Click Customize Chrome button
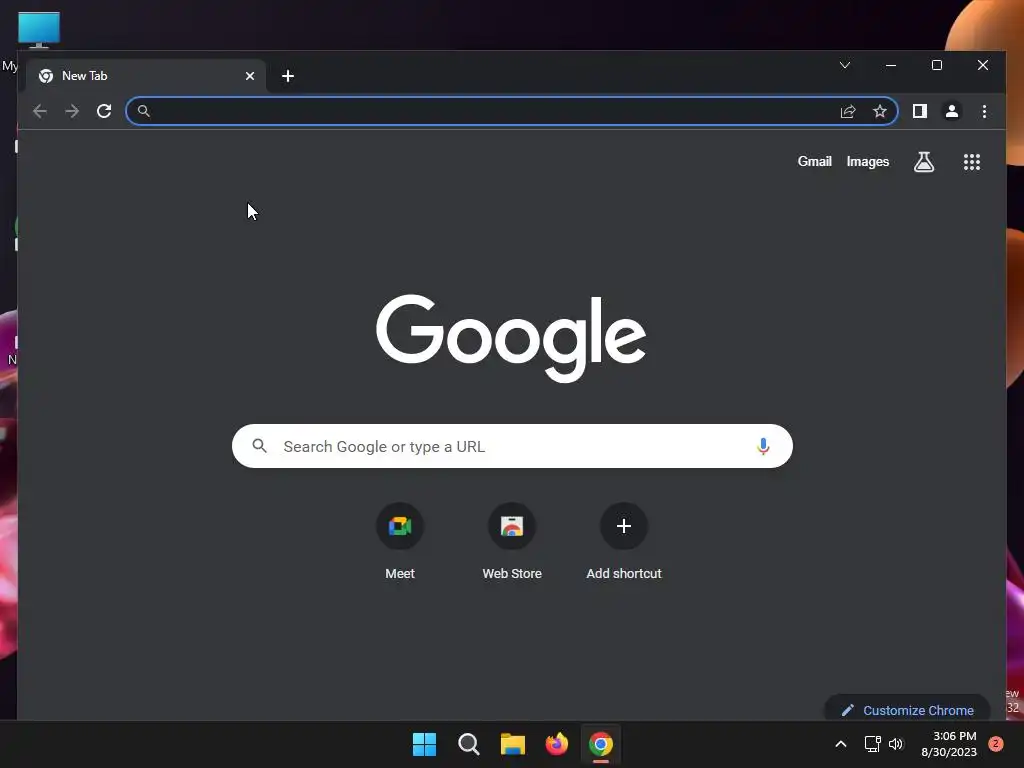 click(908, 709)
